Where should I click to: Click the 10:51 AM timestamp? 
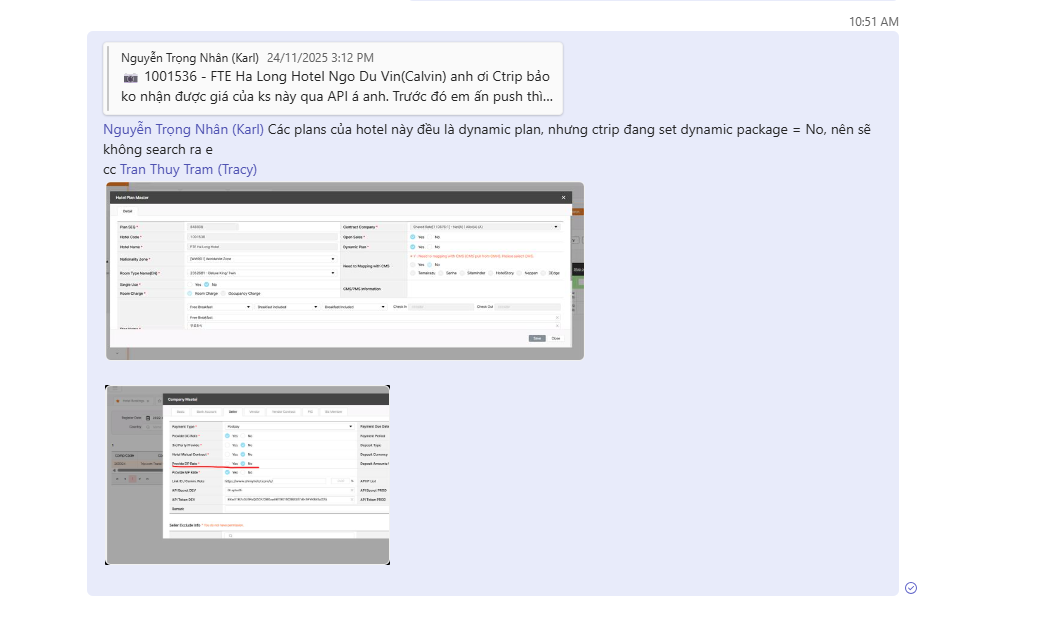(x=874, y=22)
